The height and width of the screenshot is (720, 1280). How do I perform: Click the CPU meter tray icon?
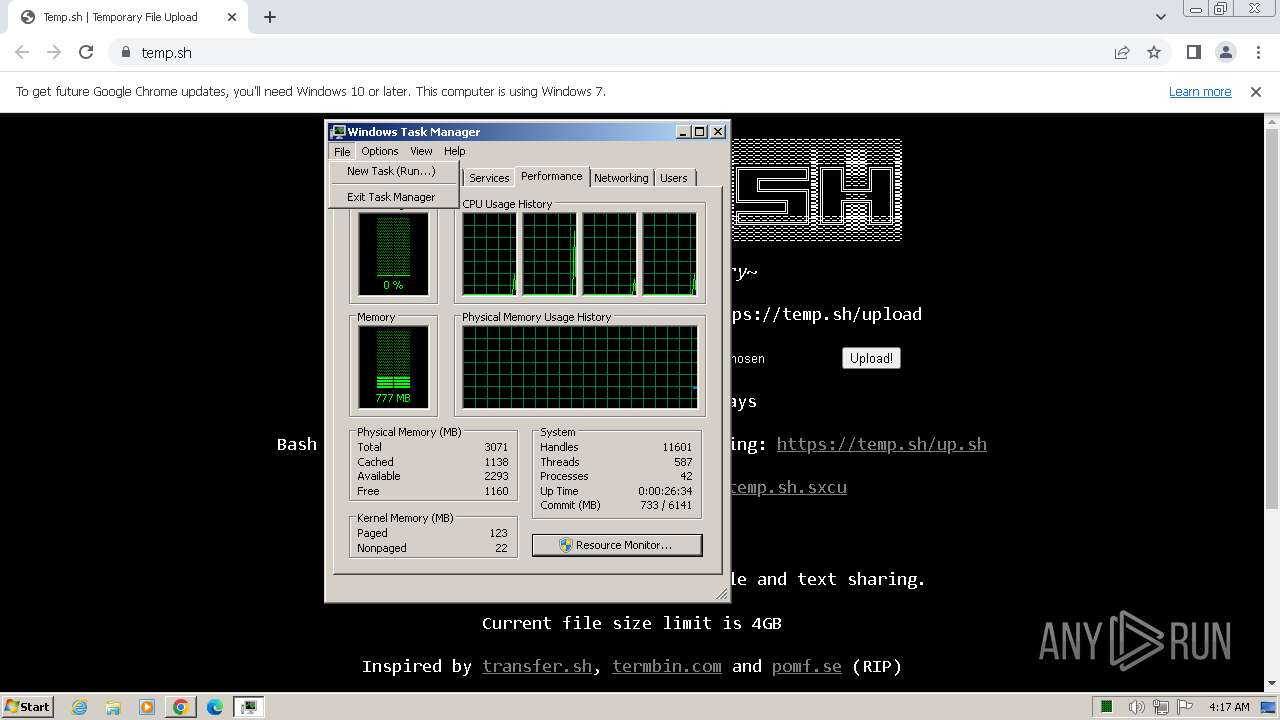(1107, 707)
